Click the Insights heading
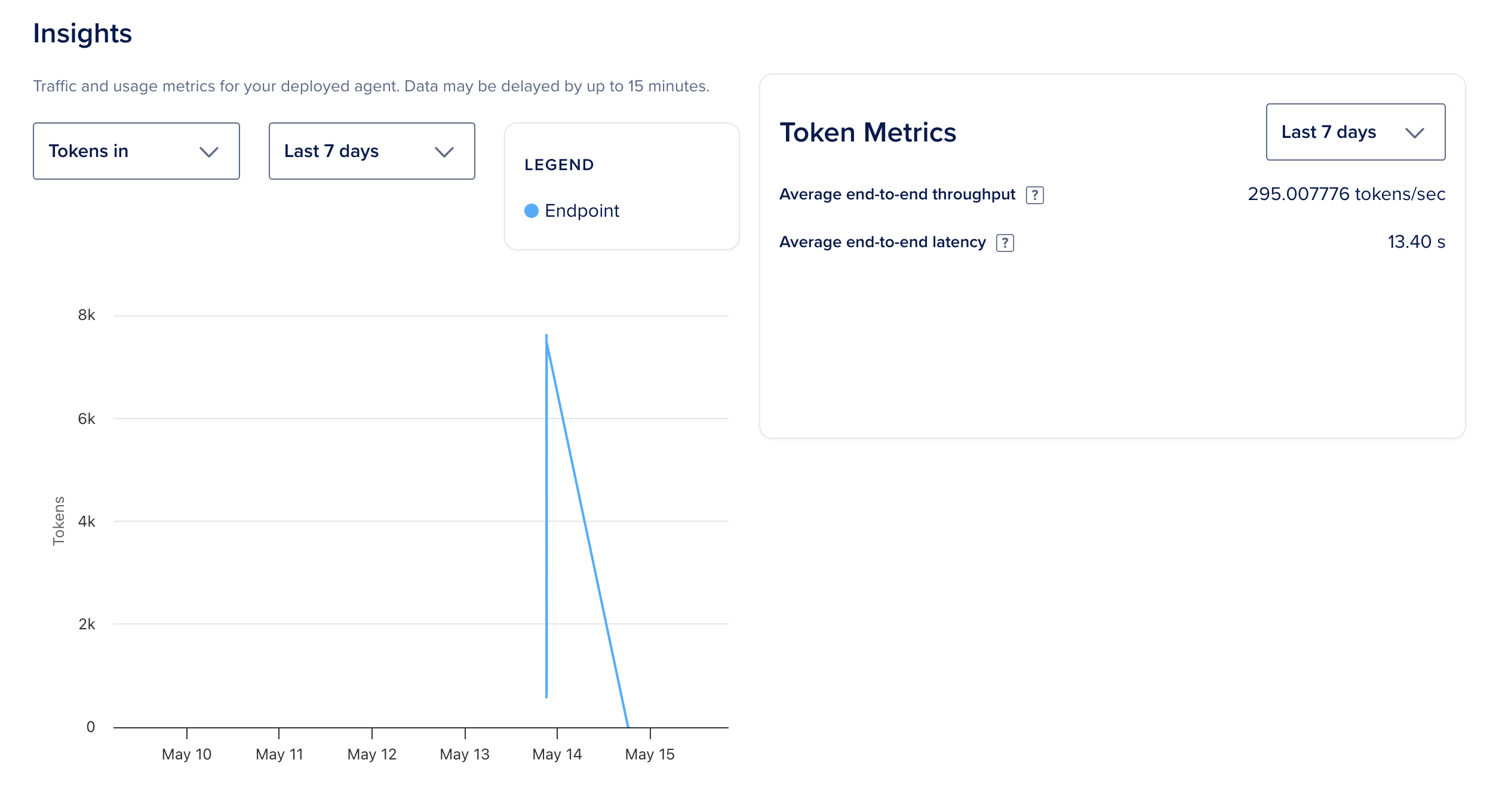Screen dimensions: 1499x812 [82, 33]
